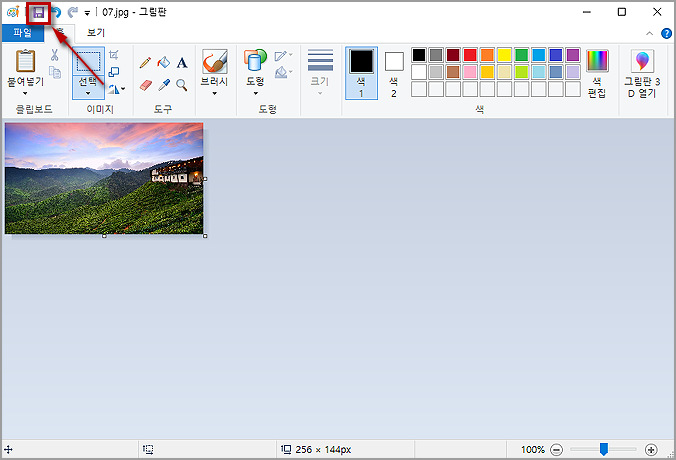
Task: Click the Save floppy disk icon
Action: (x=39, y=13)
